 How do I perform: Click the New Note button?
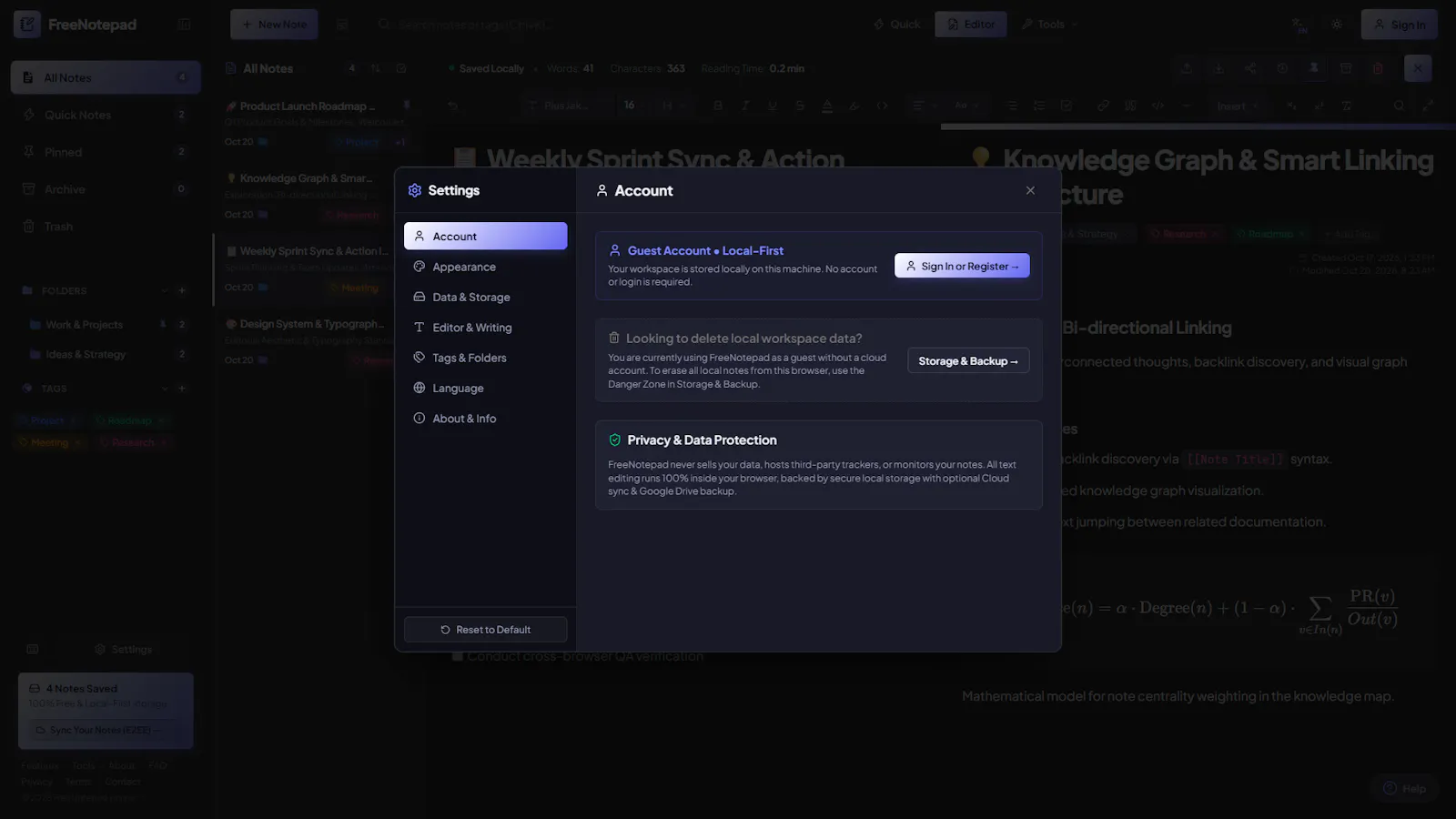[x=274, y=25]
